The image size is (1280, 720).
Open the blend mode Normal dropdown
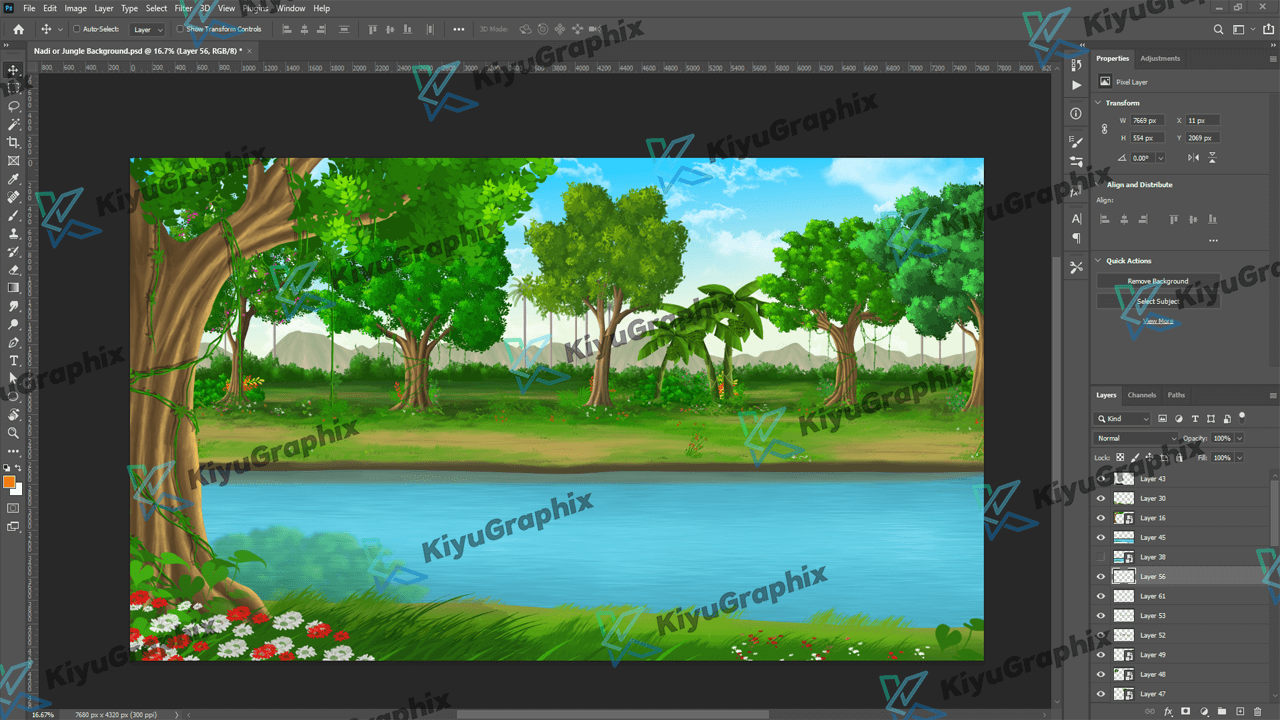(1137, 438)
